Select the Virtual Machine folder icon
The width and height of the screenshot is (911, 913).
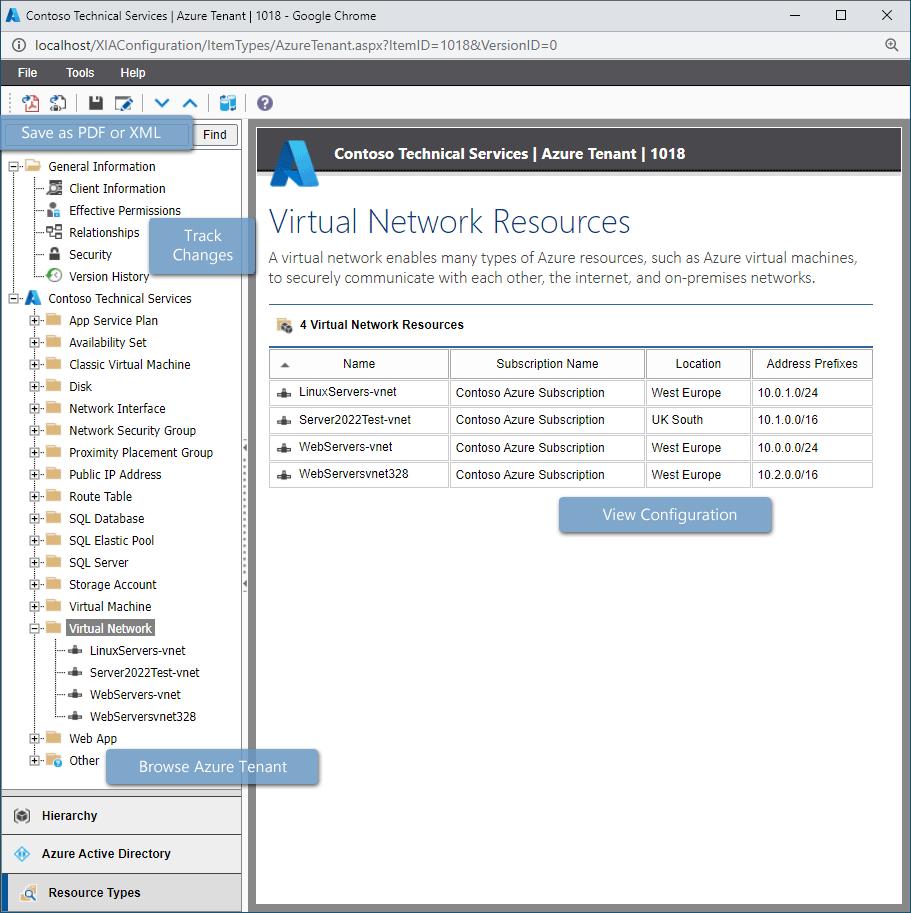tap(54, 606)
